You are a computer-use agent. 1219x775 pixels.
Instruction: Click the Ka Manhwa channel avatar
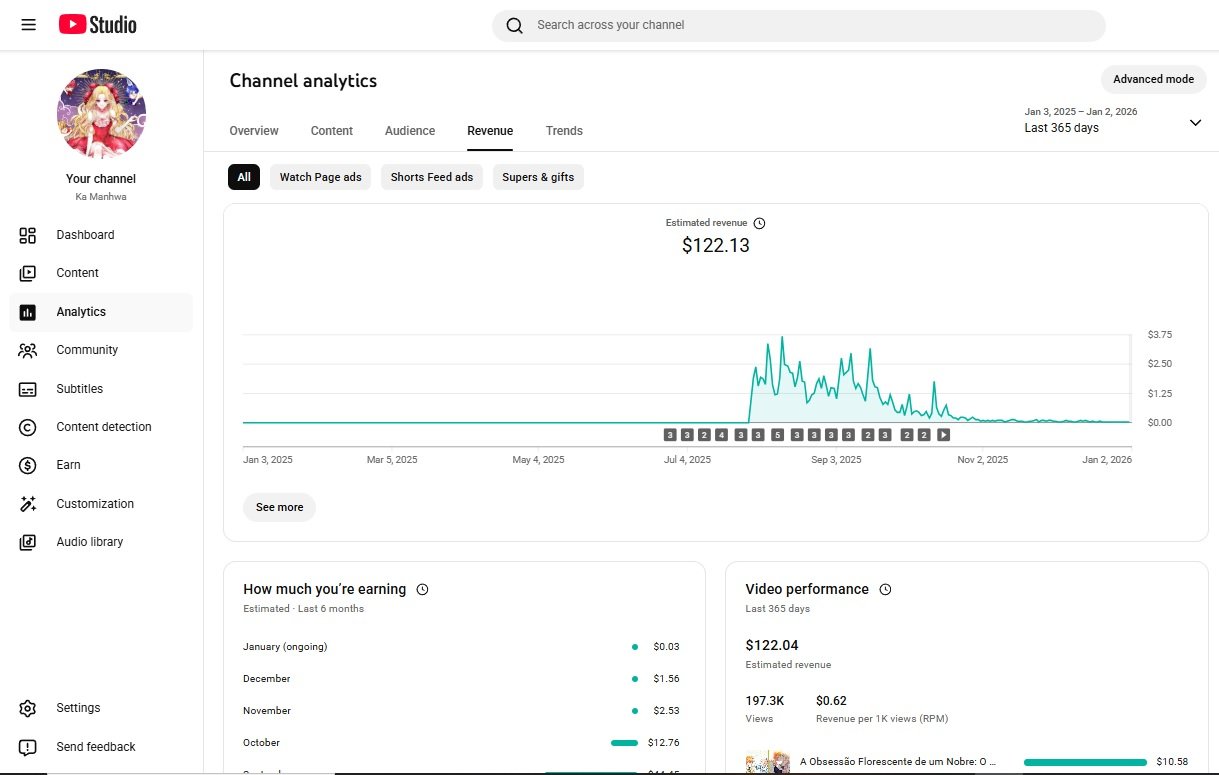click(x=101, y=114)
